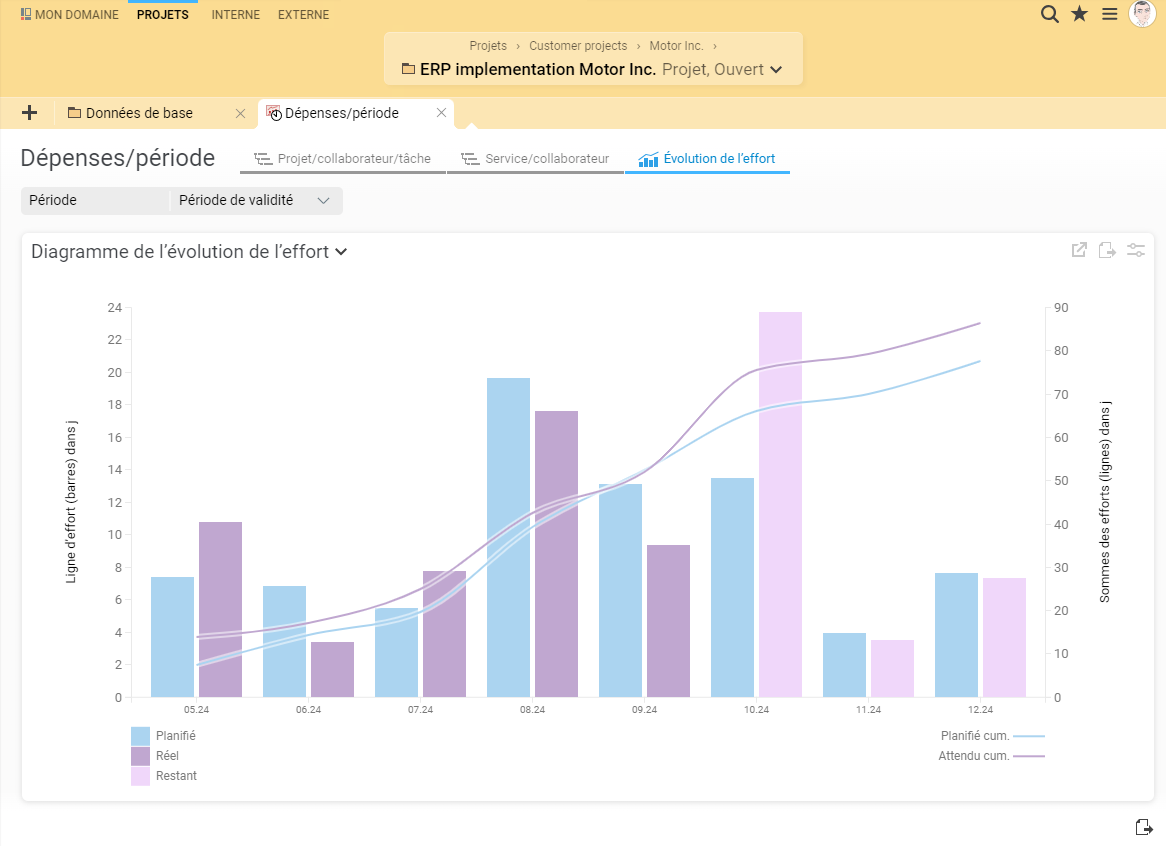Toggle the Restant legend color swatch
Image resolution: width=1166 pixels, height=846 pixels.
coord(141,776)
